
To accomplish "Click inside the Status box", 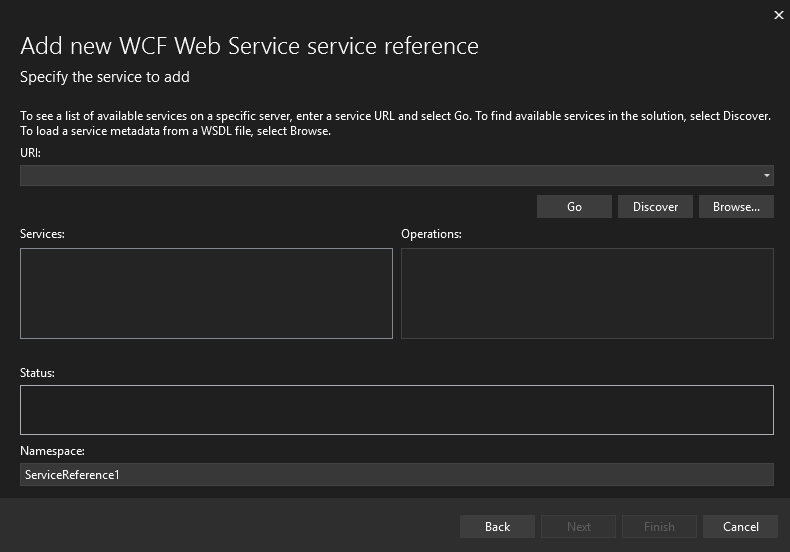I will pyautogui.click(x=397, y=409).
